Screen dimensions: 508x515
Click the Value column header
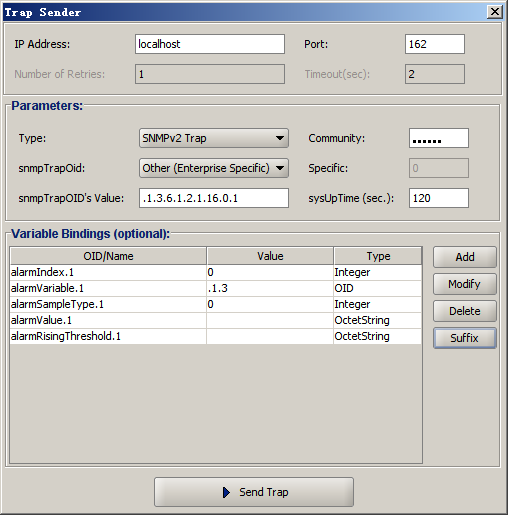(x=270, y=256)
